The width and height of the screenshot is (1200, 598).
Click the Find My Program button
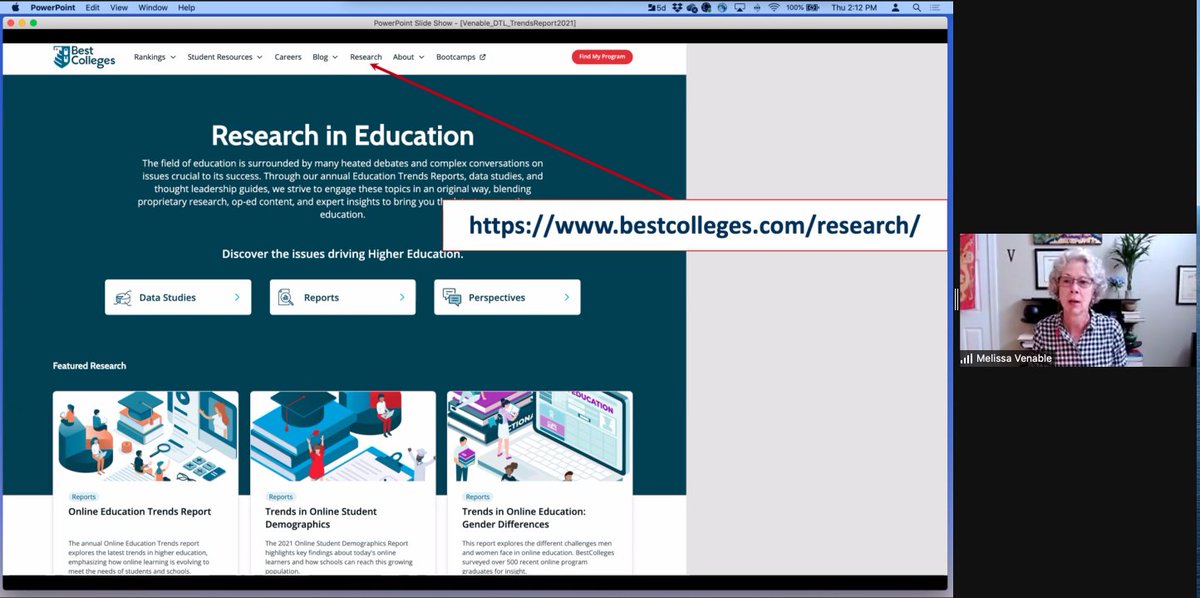click(602, 57)
